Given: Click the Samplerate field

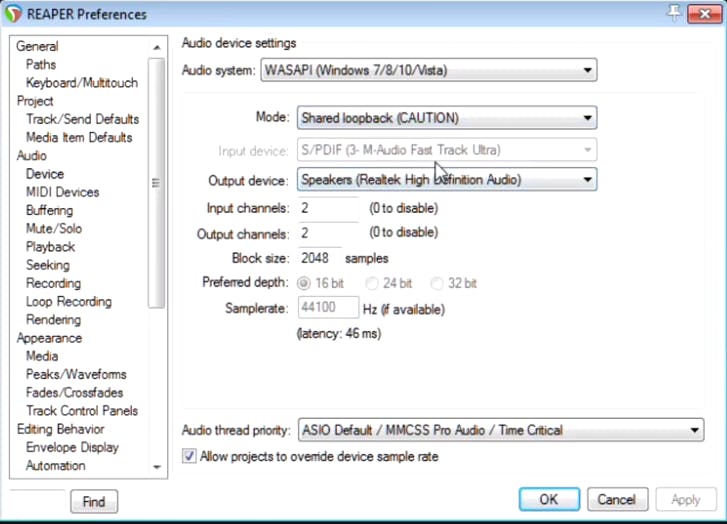Looking at the screenshot, I should 328,307.
